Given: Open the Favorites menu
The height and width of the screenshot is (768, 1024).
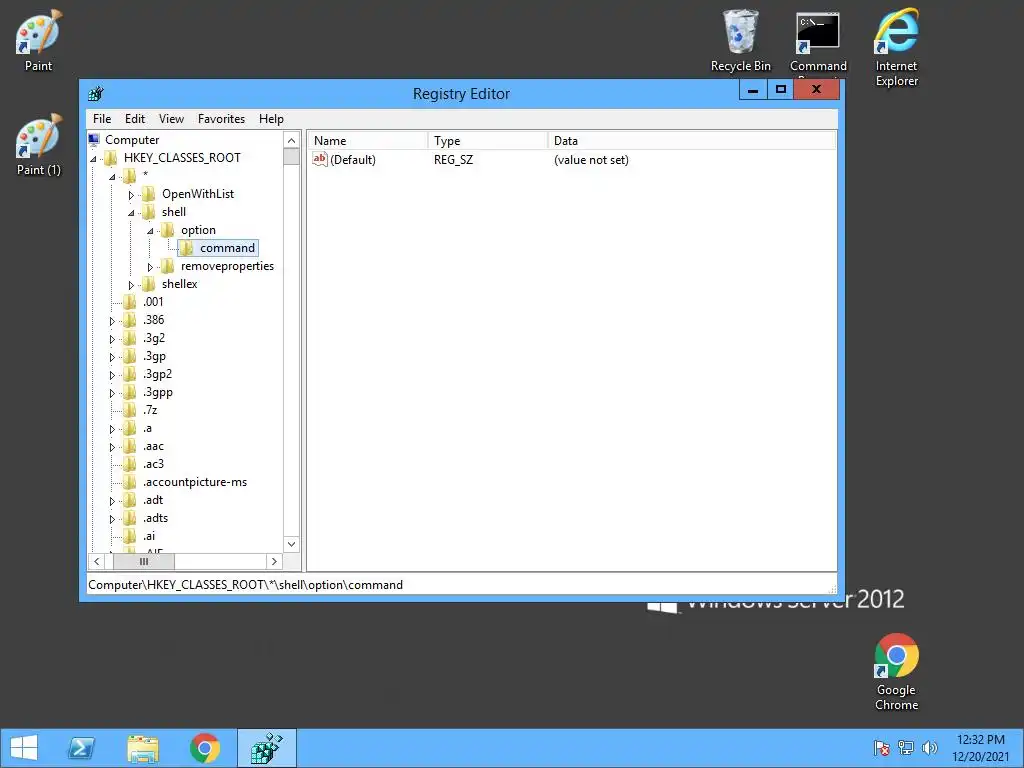Looking at the screenshot, I should (x=221, y=119).
